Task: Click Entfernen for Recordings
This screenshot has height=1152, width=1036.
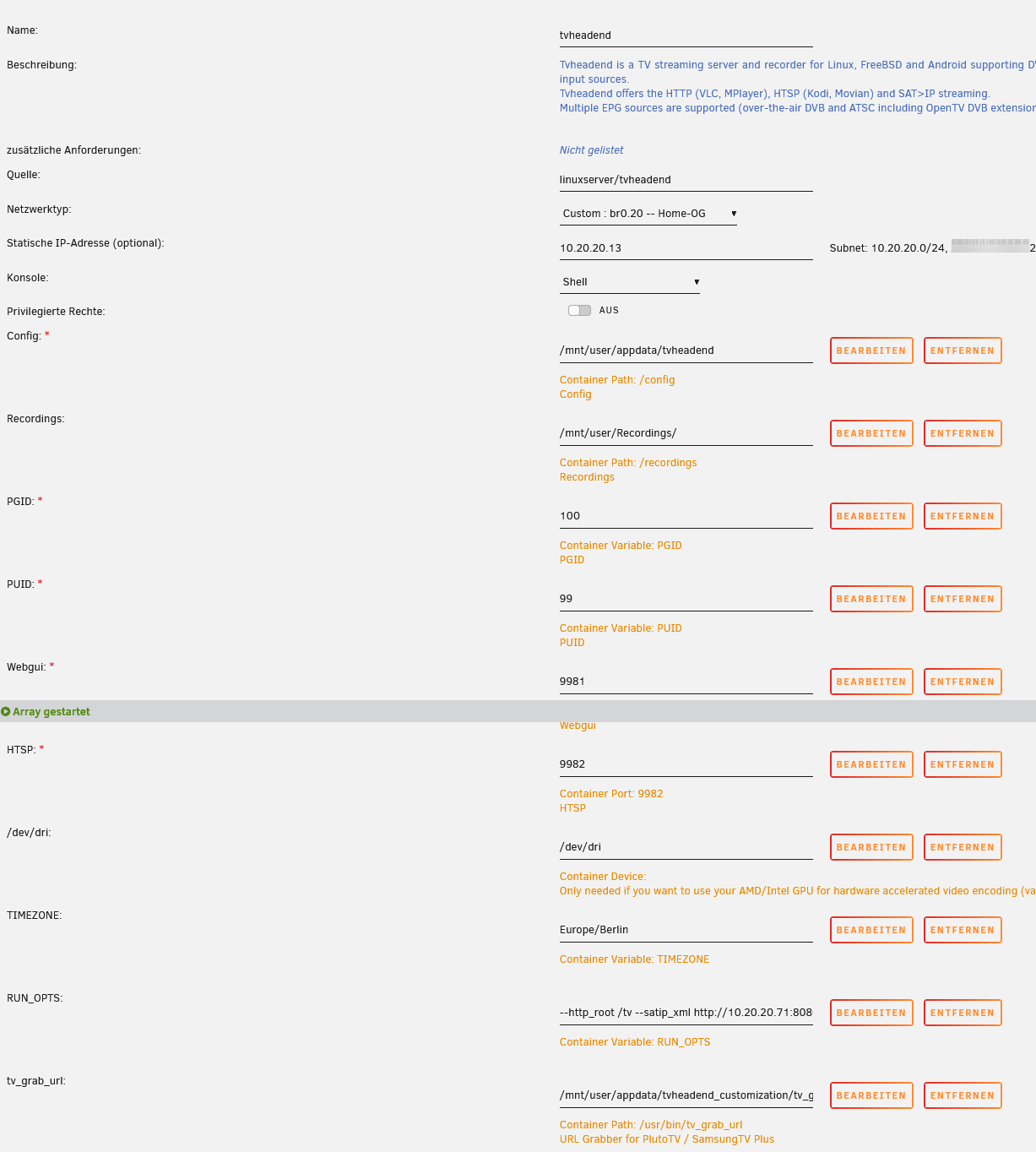Action: 963,433
